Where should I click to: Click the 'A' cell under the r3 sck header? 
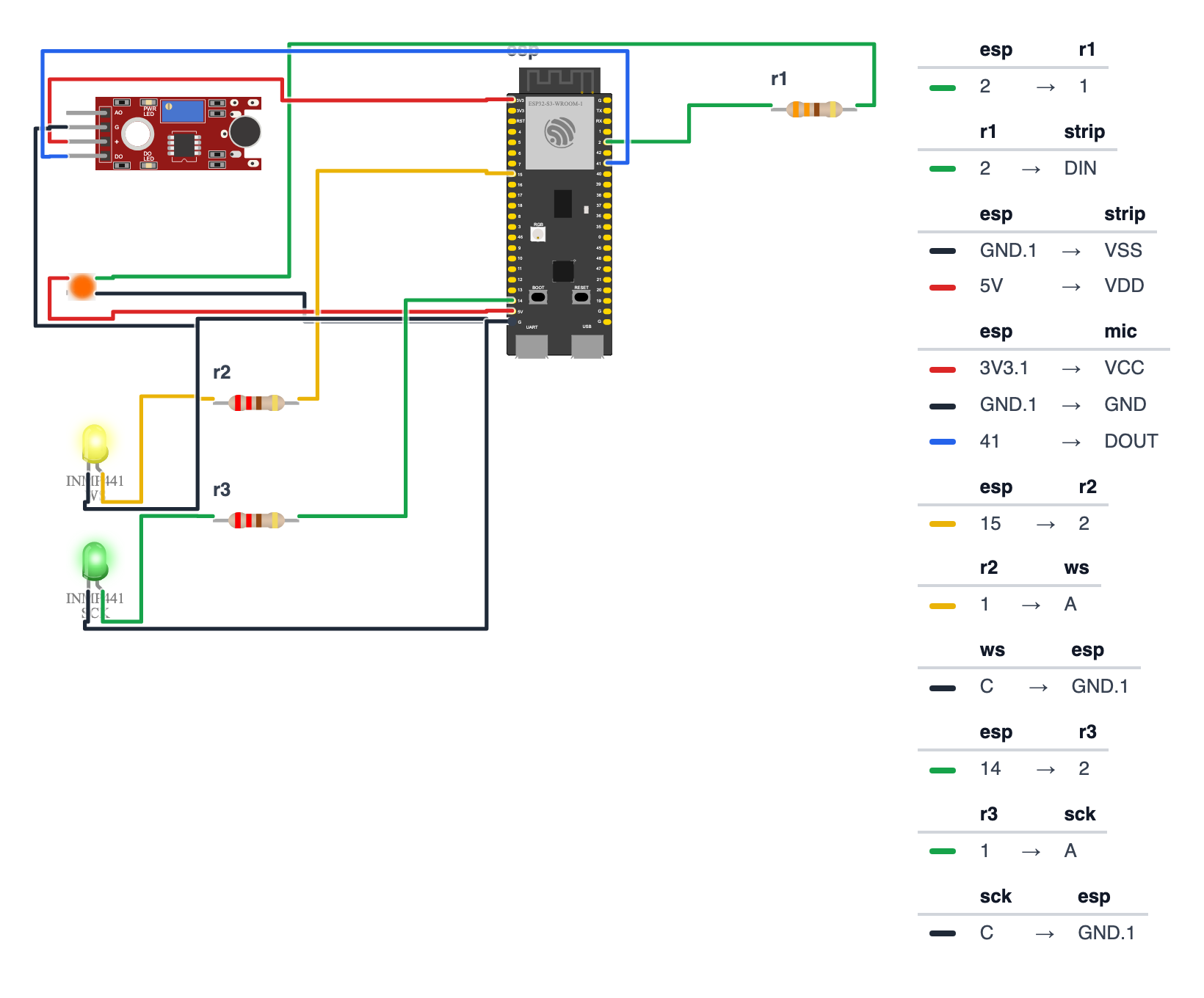pyautogui.click(x=1070, y=851)
